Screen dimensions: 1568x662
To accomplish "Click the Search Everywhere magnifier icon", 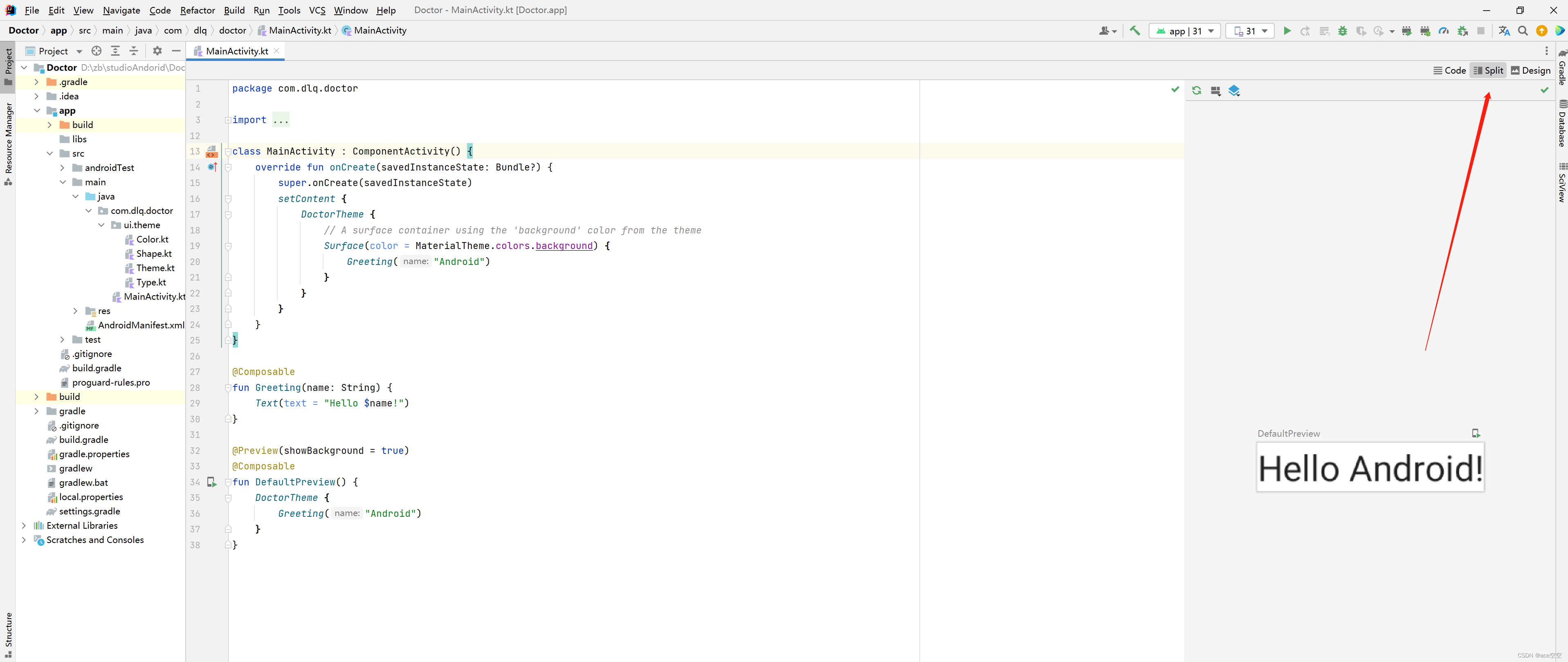I will (1523, 31).
